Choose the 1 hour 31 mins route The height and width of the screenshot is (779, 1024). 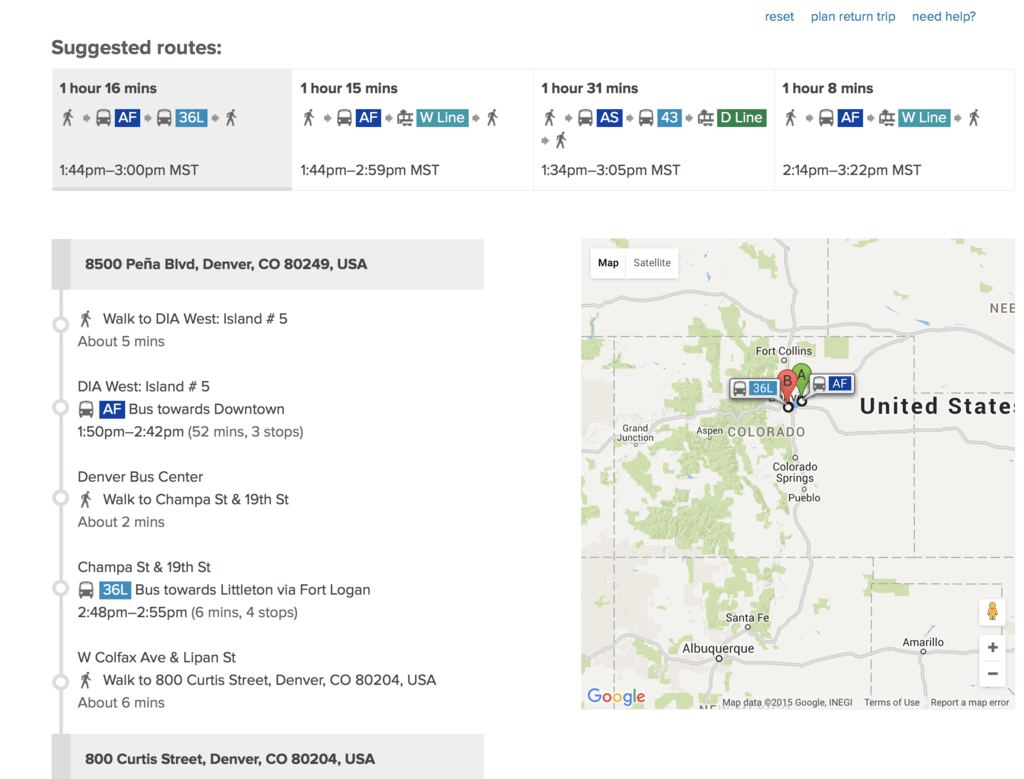653,129
